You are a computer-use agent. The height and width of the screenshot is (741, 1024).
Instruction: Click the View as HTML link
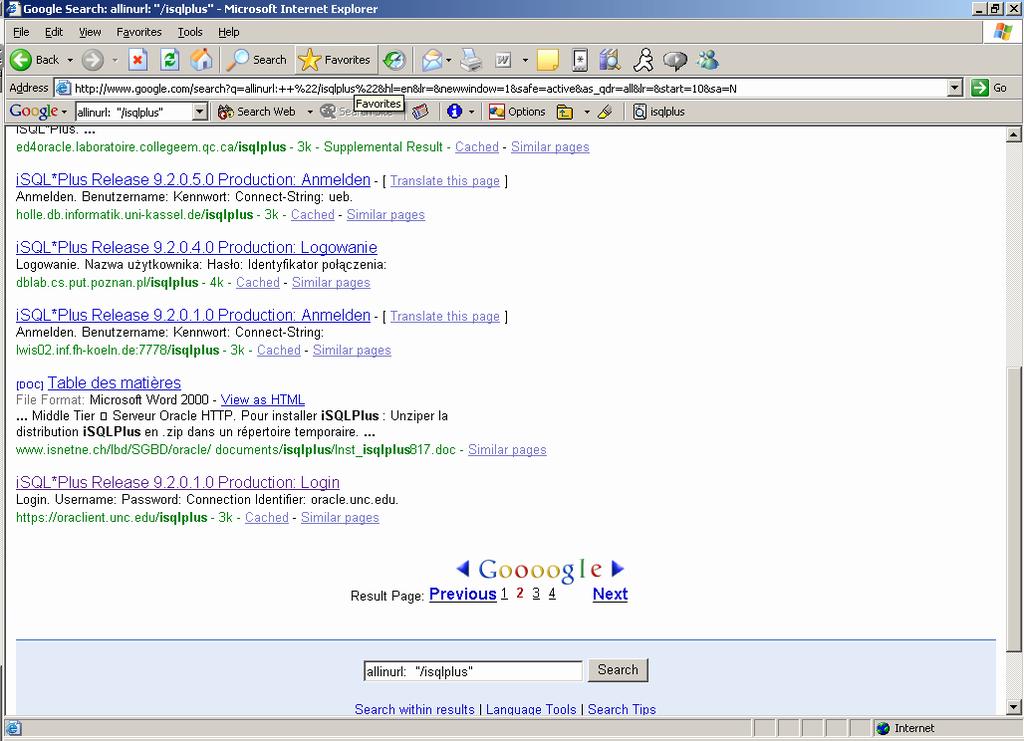point(263,400)
